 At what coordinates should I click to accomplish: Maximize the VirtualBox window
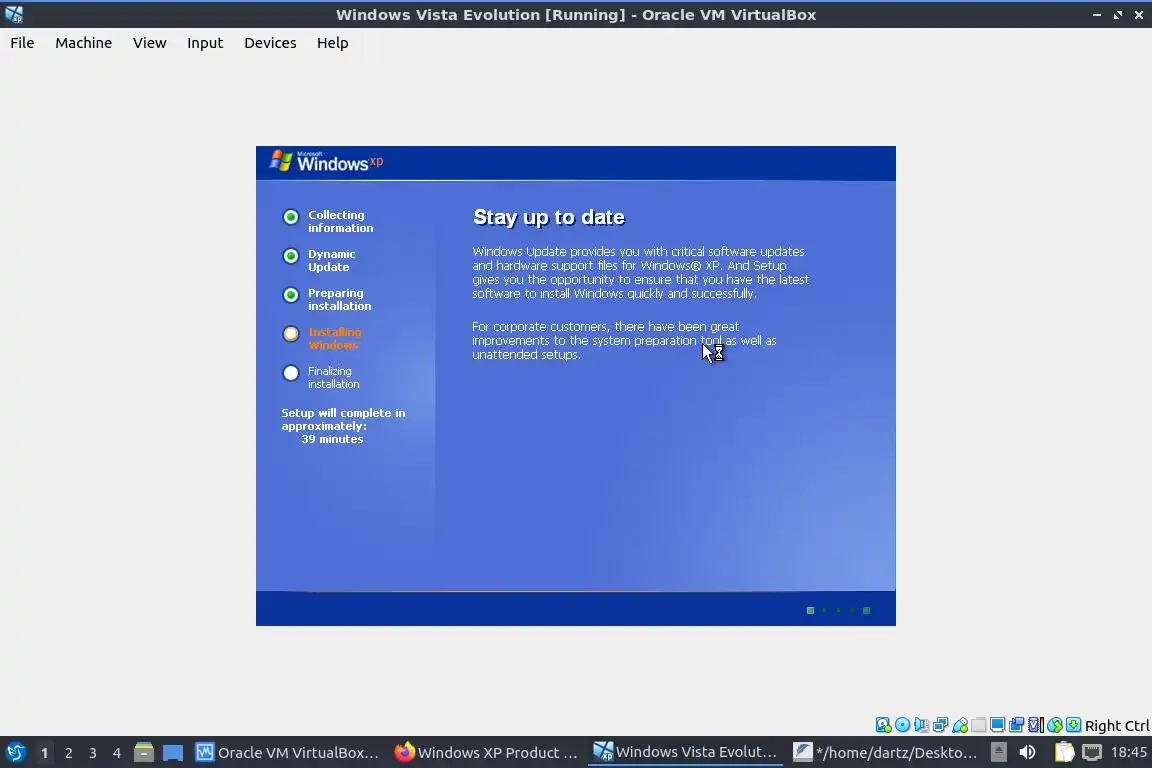1117,15
